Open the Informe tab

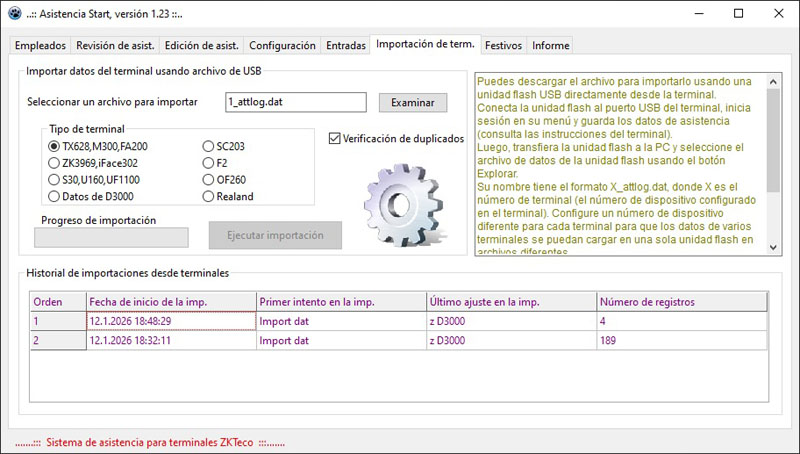coord(550,45)
